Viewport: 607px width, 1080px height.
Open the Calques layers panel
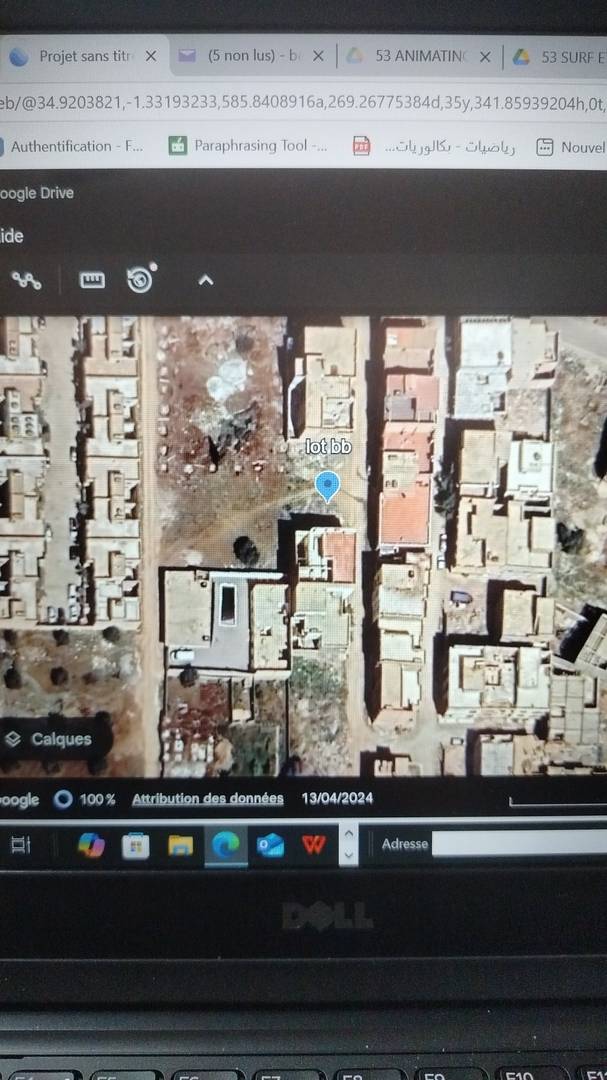tap(50, 739)
